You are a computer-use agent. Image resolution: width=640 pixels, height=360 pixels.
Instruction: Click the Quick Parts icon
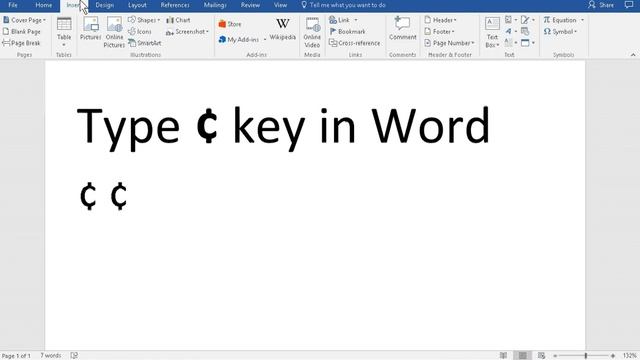pos(509,20)
